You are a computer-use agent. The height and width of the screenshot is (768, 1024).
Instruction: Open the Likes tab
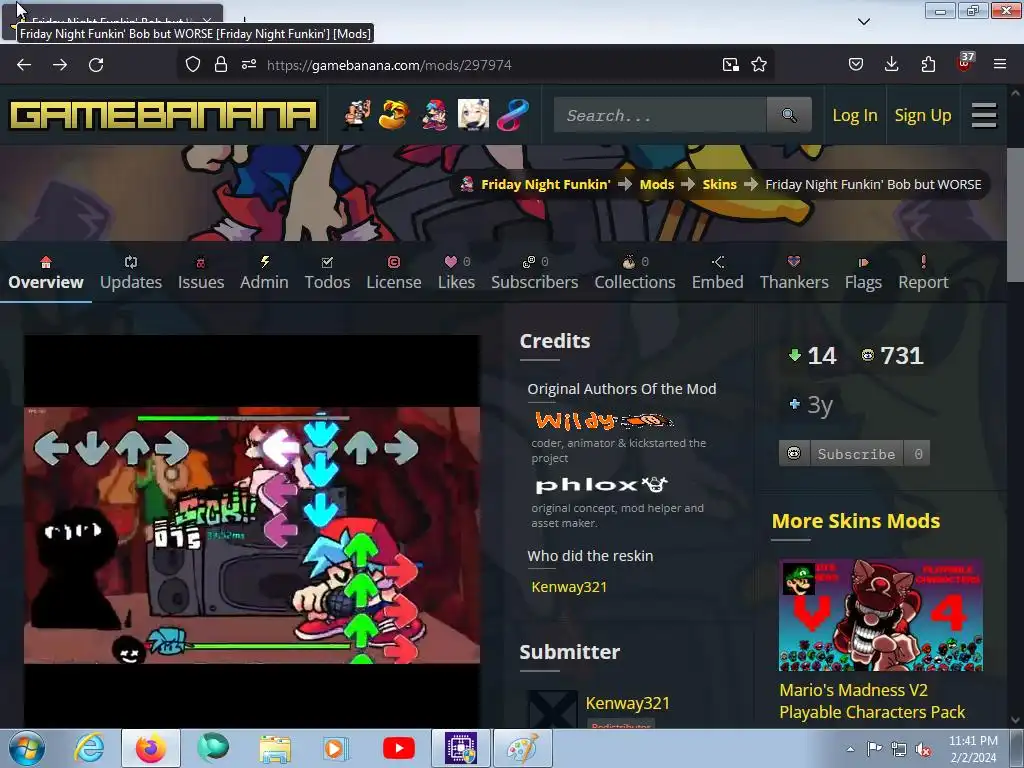pyautogui.click(x=456, y=274)
